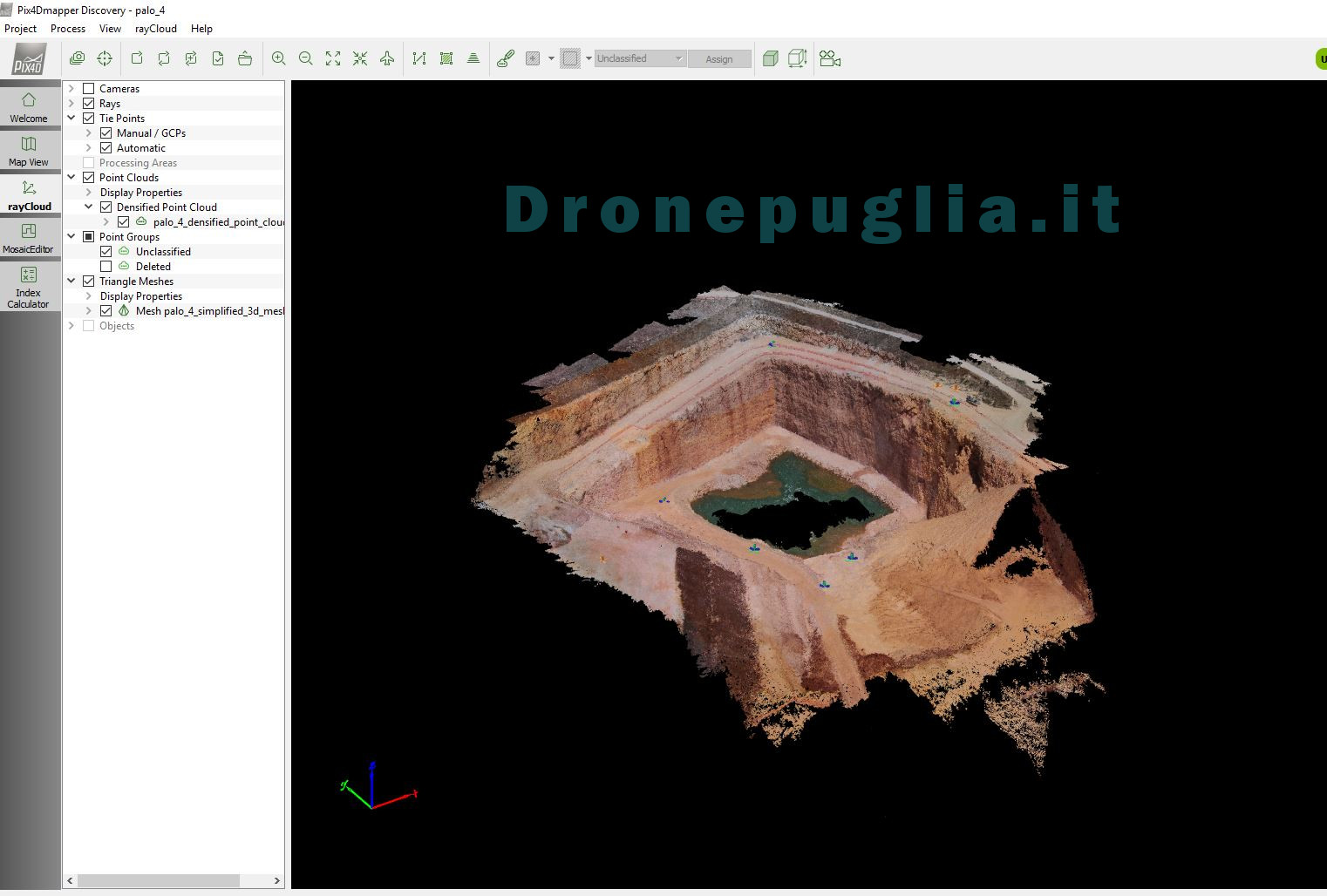Collapse the Point Groups tree node
The width and height of the screenshot is (1327, 896).
(x=71, y=237)
